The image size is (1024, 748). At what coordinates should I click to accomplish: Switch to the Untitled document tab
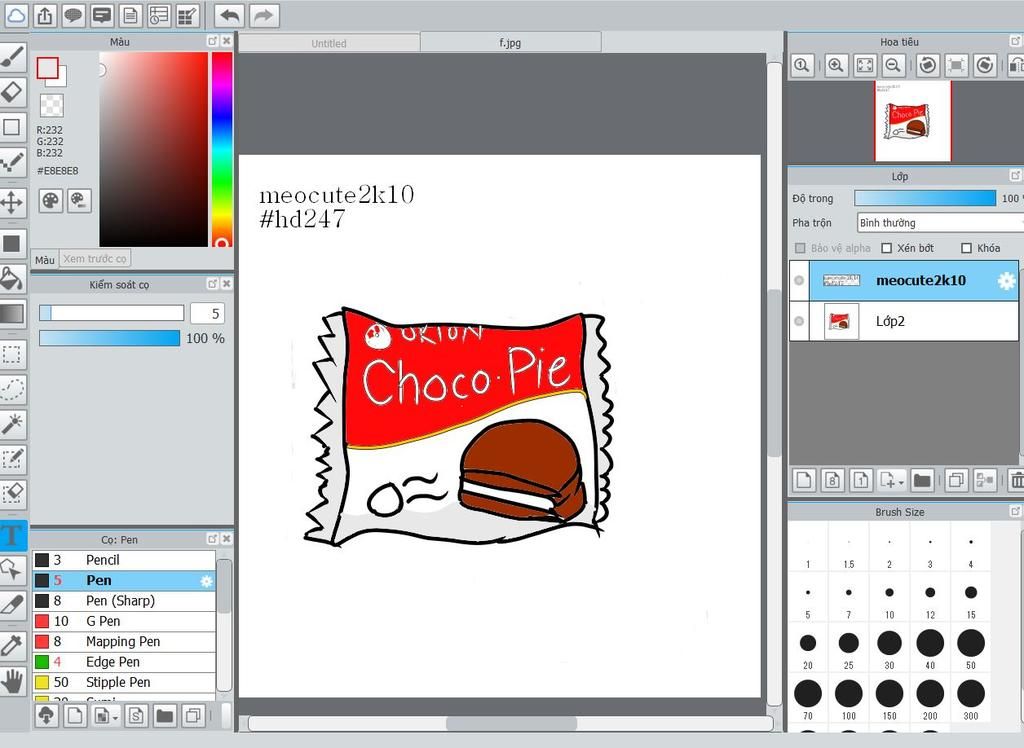click(x=328, y=43)
